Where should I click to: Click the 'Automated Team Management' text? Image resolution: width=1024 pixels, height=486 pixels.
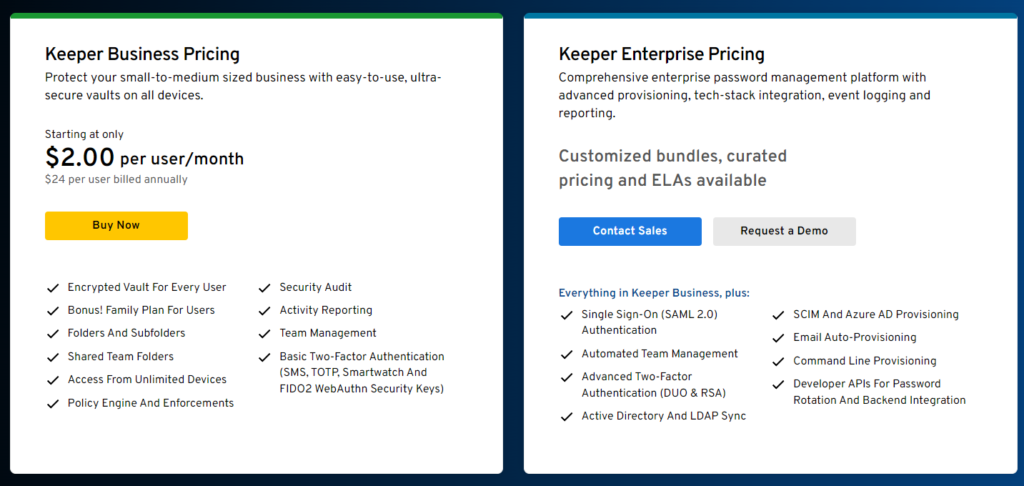pyautogui.click(x=660, y=354)
